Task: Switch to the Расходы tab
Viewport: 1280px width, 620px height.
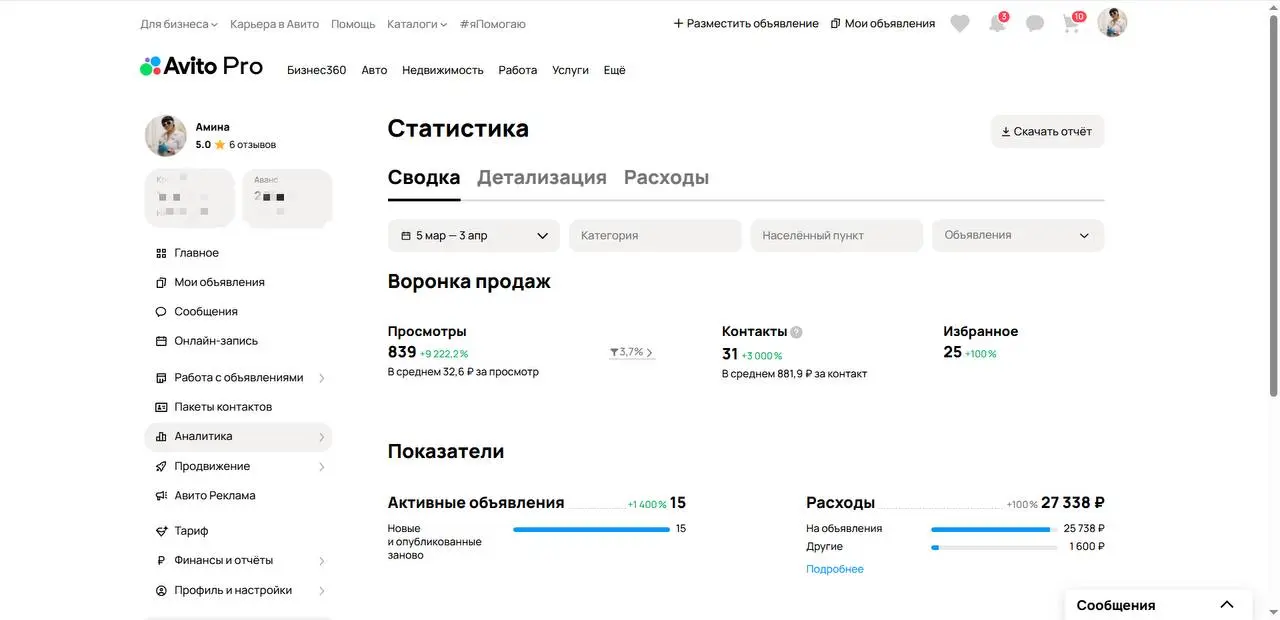Action: [666, 178]
